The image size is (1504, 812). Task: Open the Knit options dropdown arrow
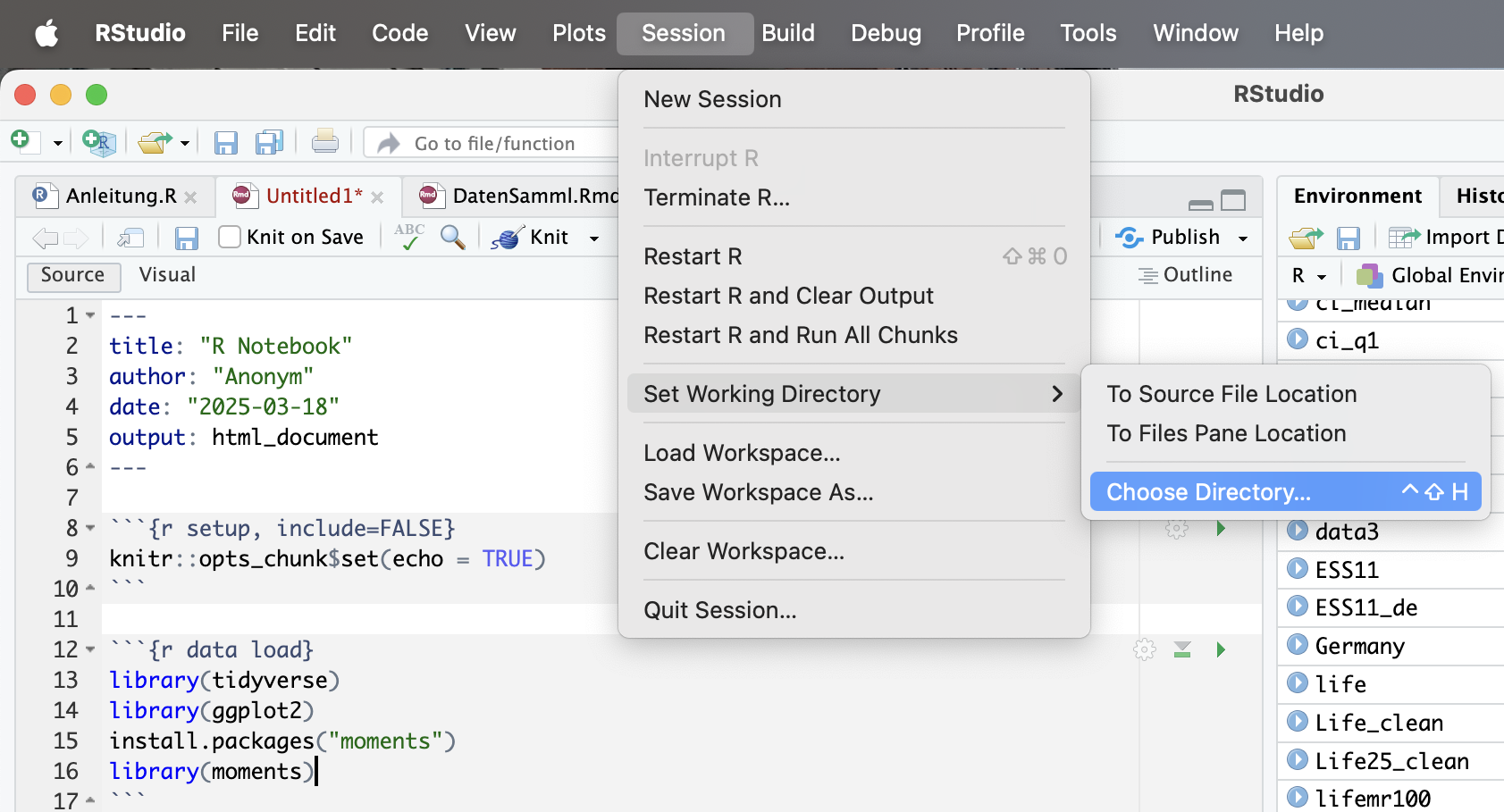click(x=594, y=238)
